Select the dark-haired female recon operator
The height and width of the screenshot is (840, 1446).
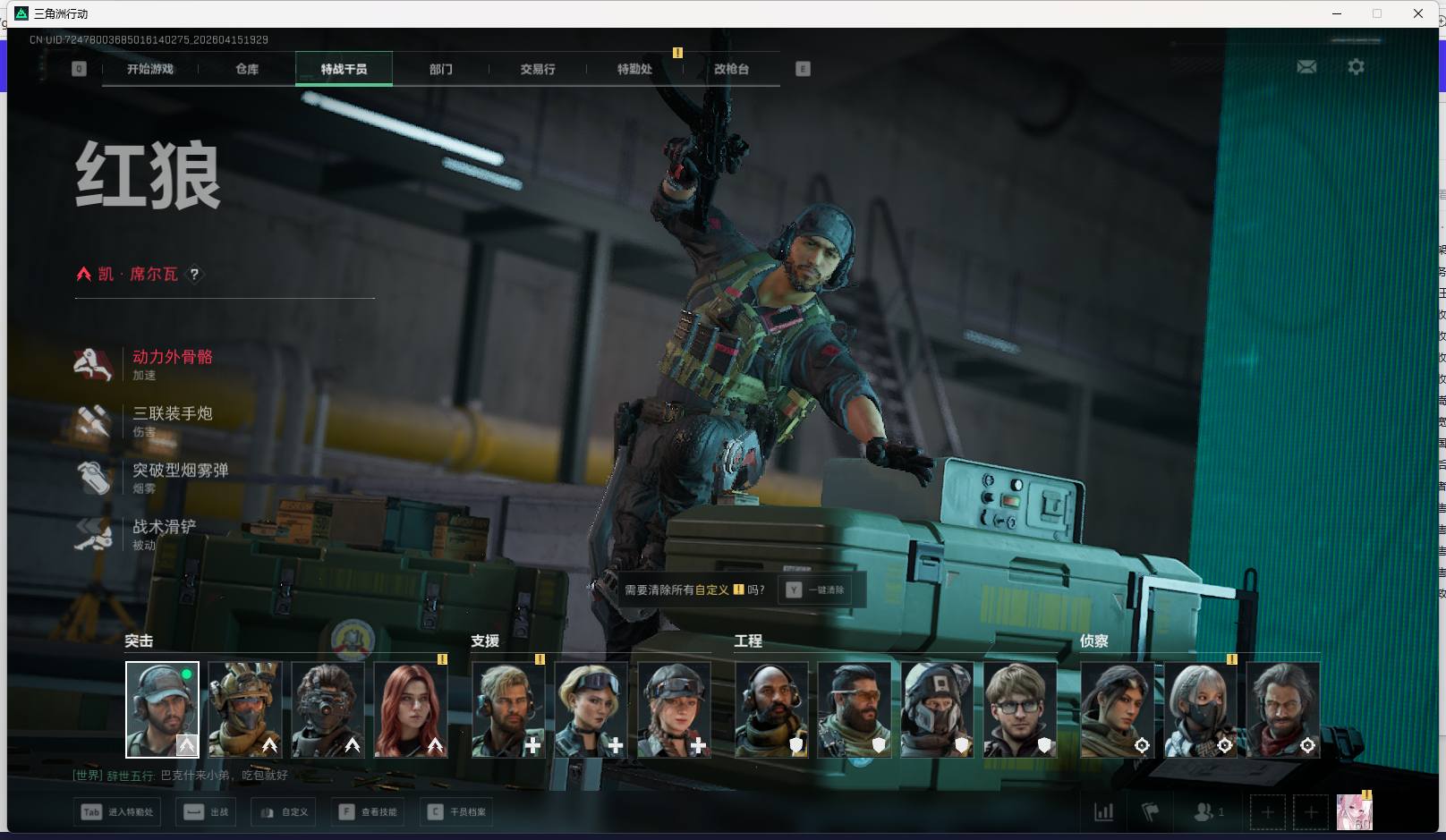click(1118, 709)
